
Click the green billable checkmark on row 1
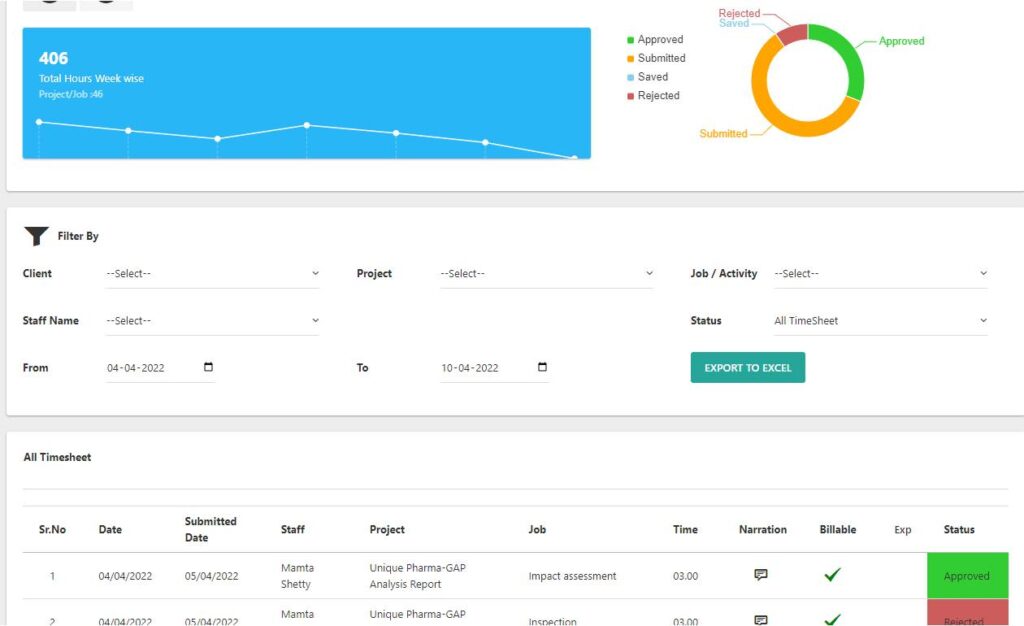click(x=831, y=574)
